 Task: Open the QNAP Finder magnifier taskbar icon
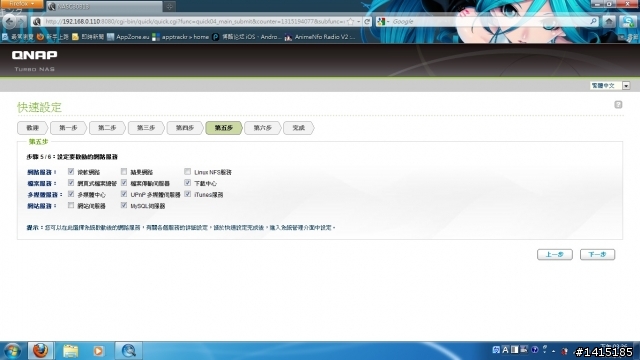click(129, 351)
